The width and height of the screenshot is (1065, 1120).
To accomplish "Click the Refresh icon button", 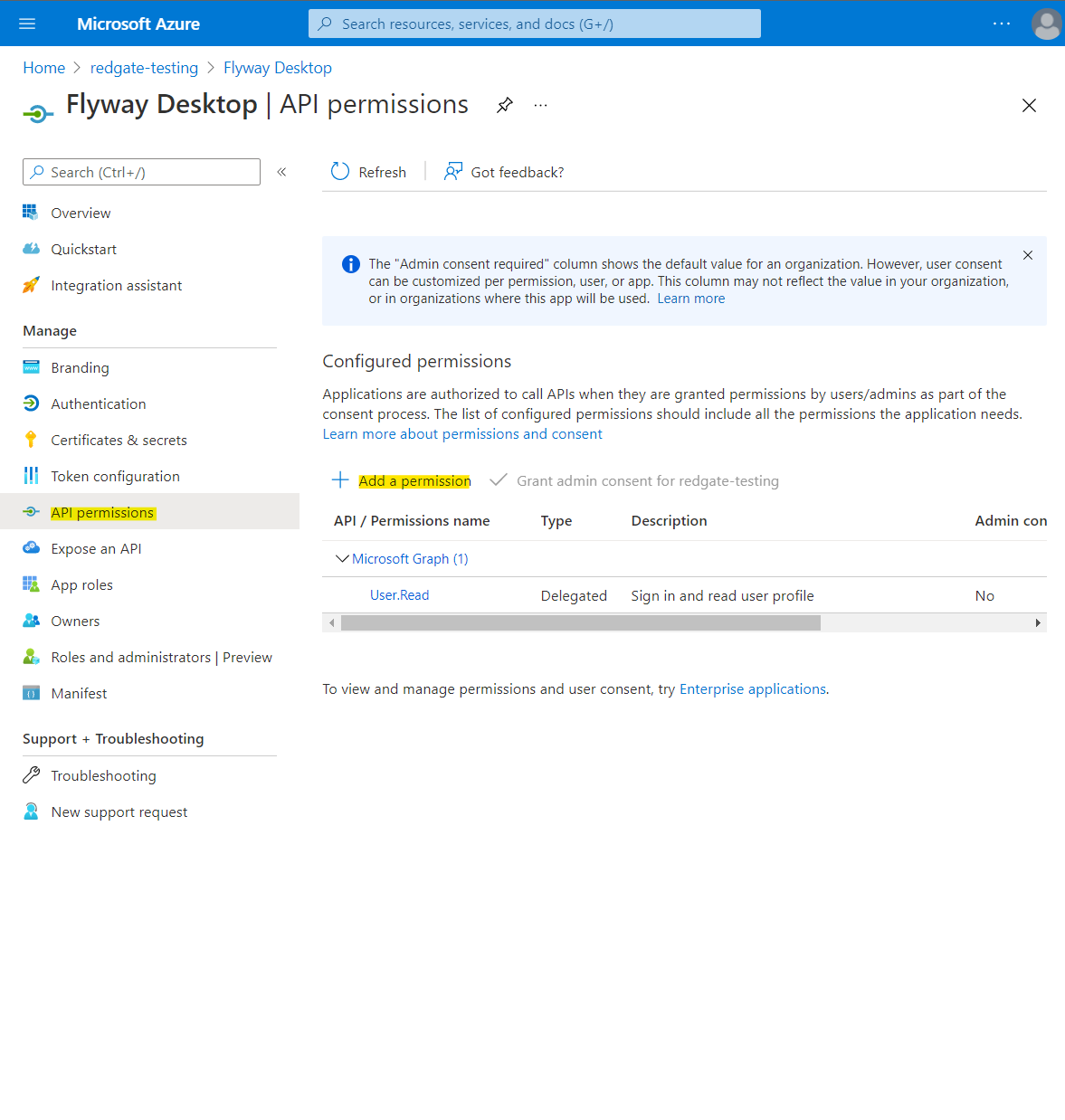I will tap(340, 172).
